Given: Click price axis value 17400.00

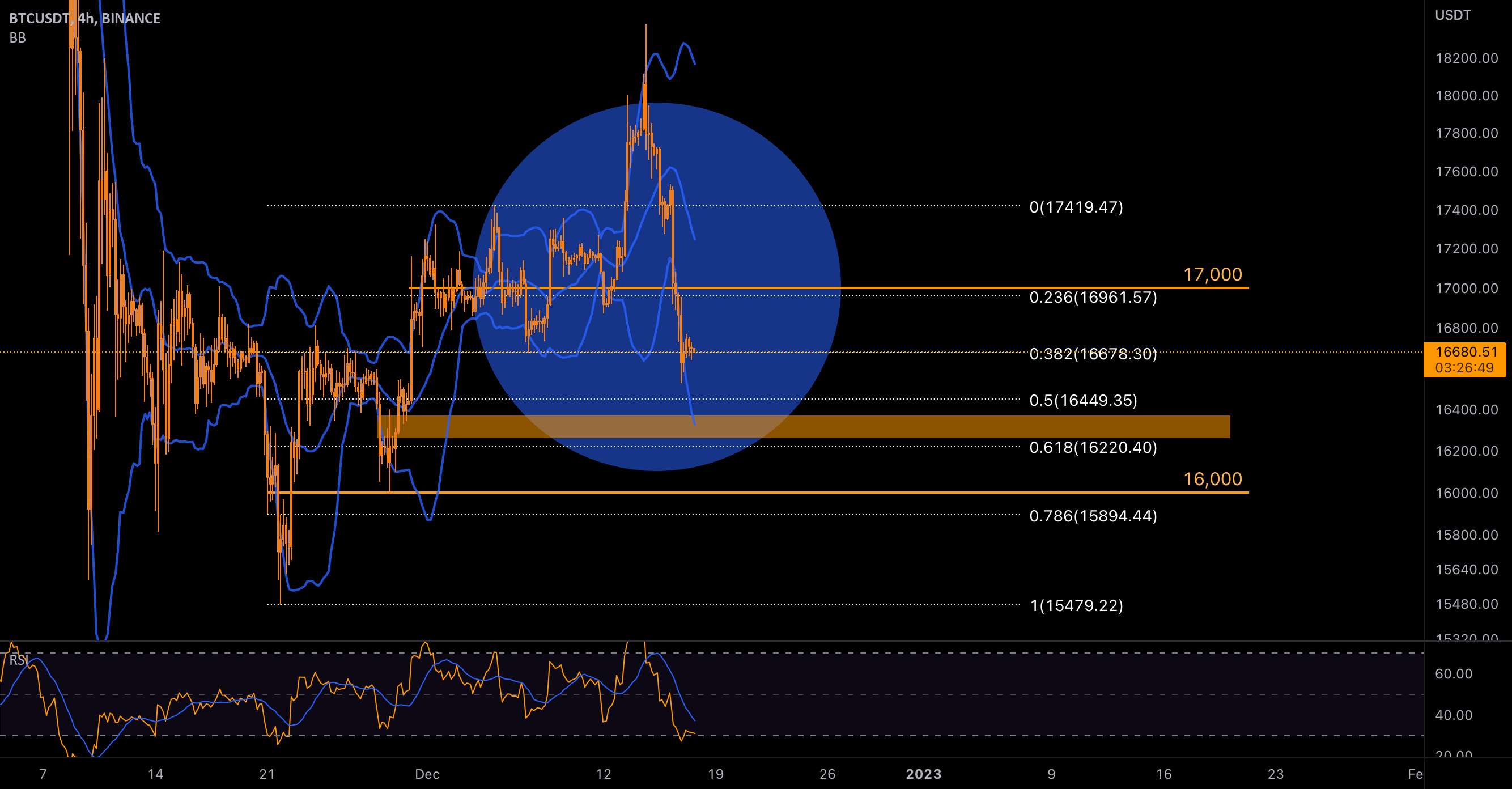Looking at the screenshot, I should (1467, 210).
